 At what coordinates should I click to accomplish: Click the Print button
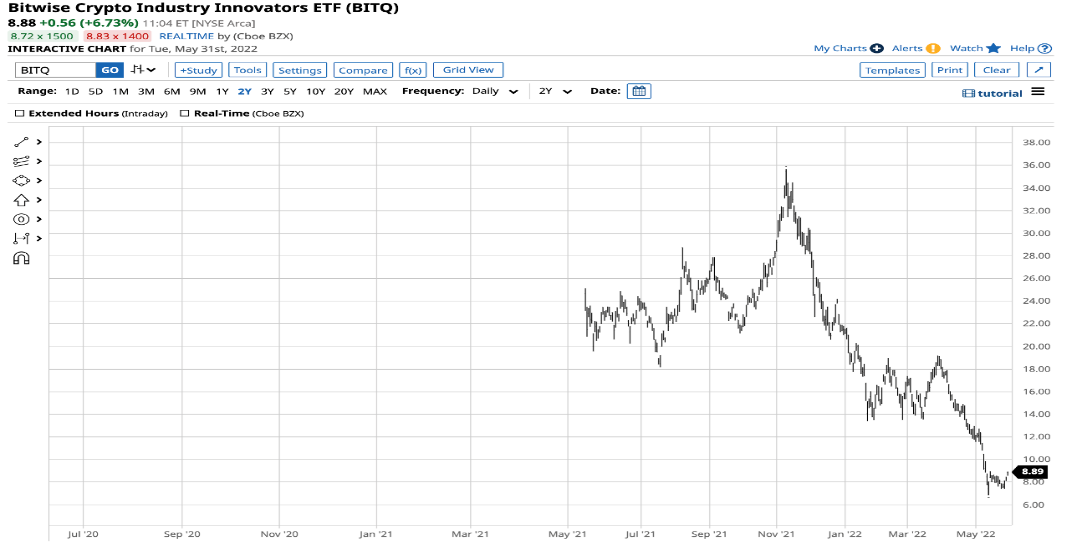(x=950, y=70)
